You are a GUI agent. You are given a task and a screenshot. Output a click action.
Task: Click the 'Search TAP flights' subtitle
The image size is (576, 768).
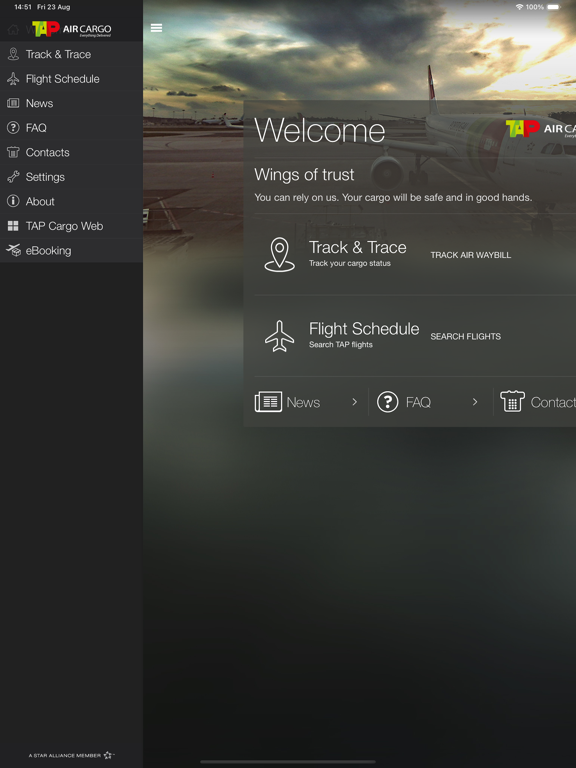pos(340,344)
